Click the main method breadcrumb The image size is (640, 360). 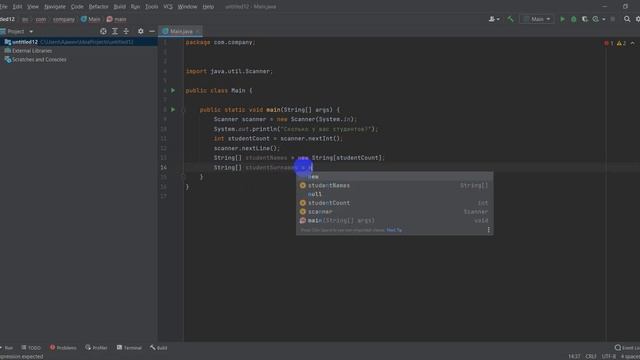pyautogui.click(x=117, y=19)
